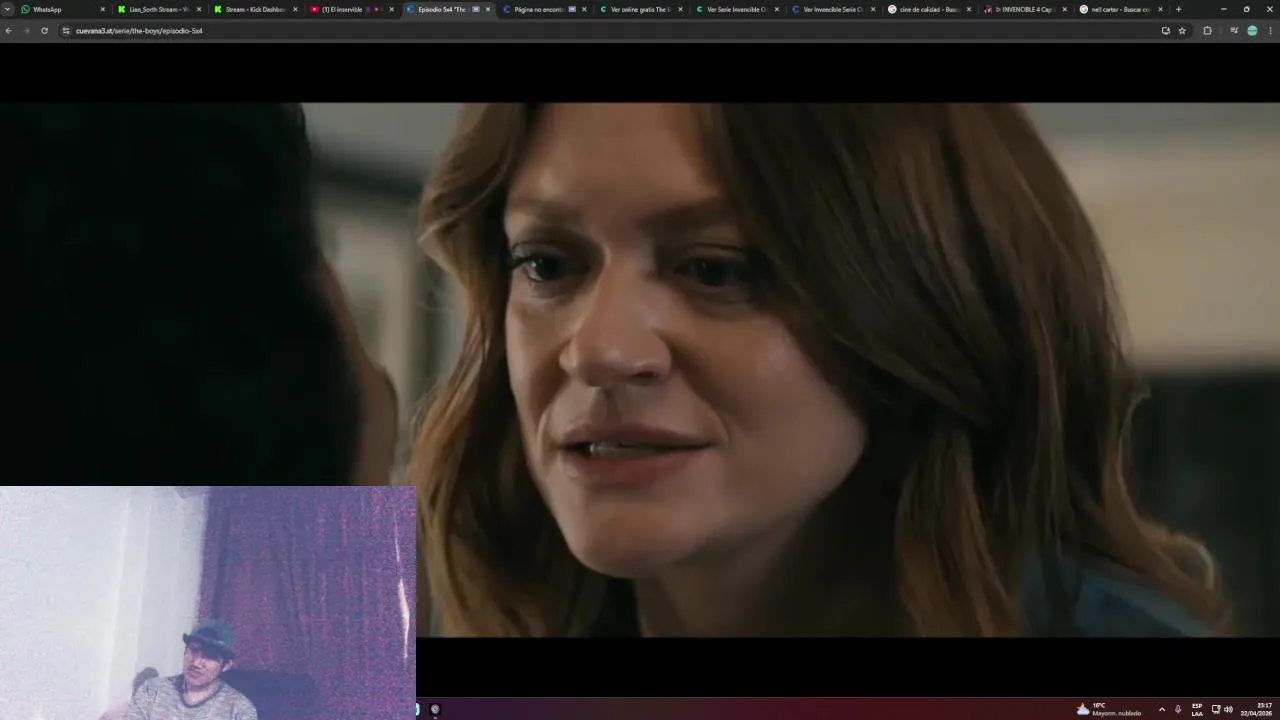Screen dimensions: 1280x720
Task: Go back to previous page
Action: pyautogui.click(x=8, y=31)
